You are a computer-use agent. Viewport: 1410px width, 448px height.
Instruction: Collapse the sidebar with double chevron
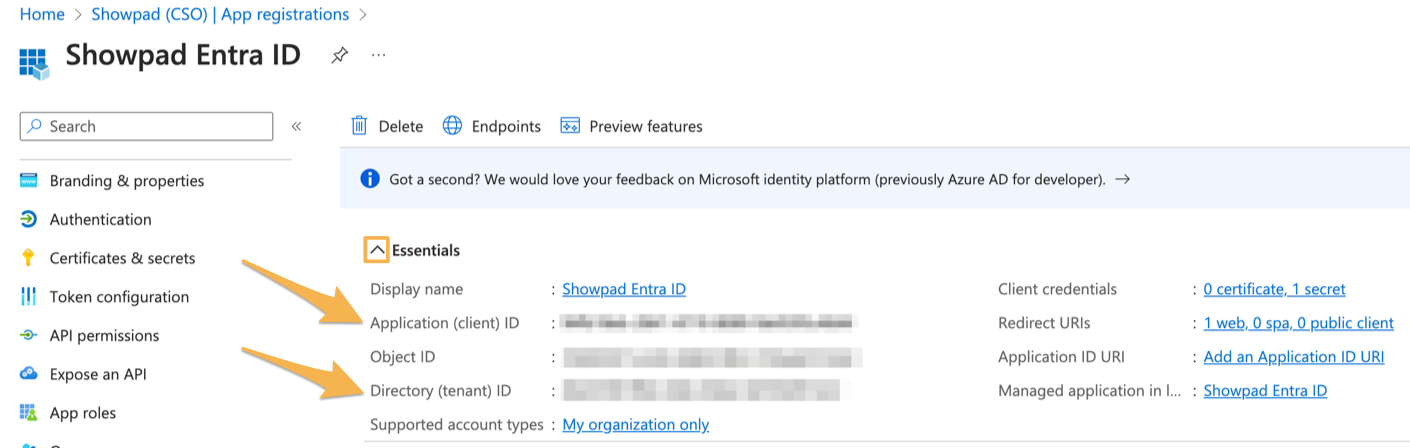click(x=296, y=126)
